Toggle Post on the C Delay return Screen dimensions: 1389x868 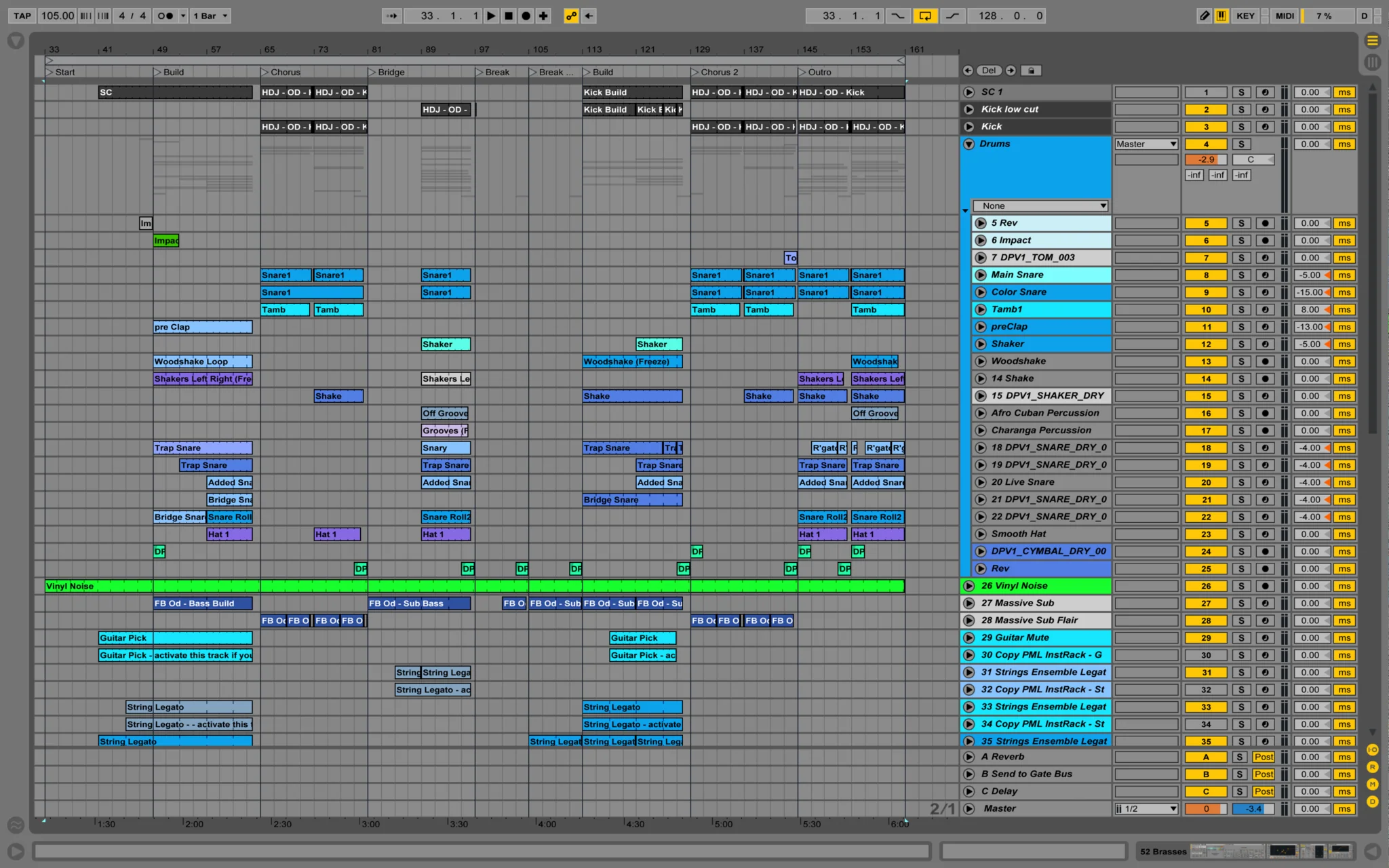(x=1264, y=791)
